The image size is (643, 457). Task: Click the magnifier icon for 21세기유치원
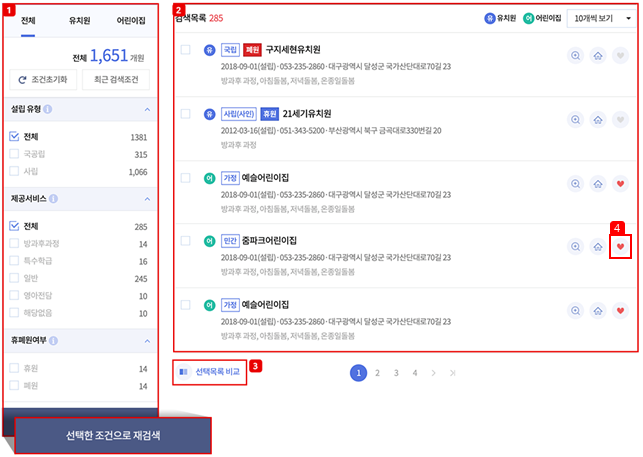[575, 119]
